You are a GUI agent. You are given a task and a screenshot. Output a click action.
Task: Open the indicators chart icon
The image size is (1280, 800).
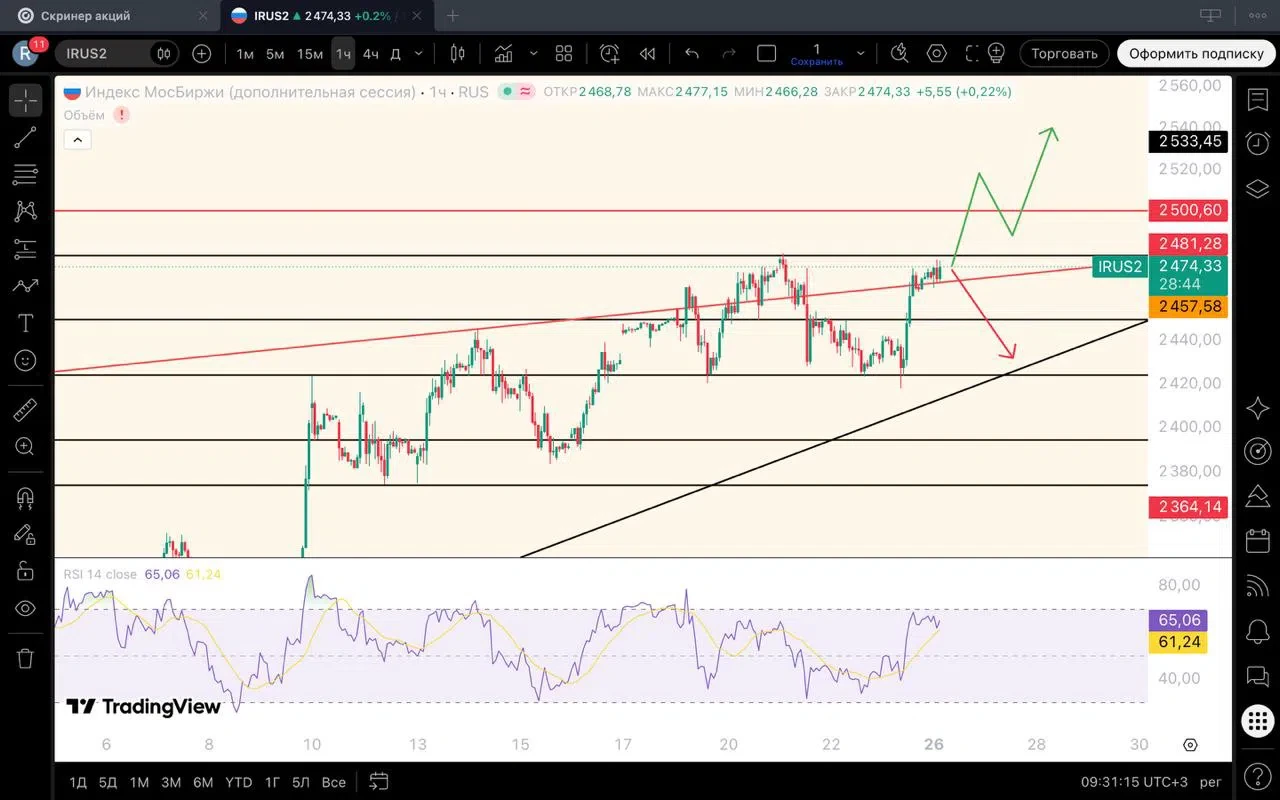click(x=503, y=53)
